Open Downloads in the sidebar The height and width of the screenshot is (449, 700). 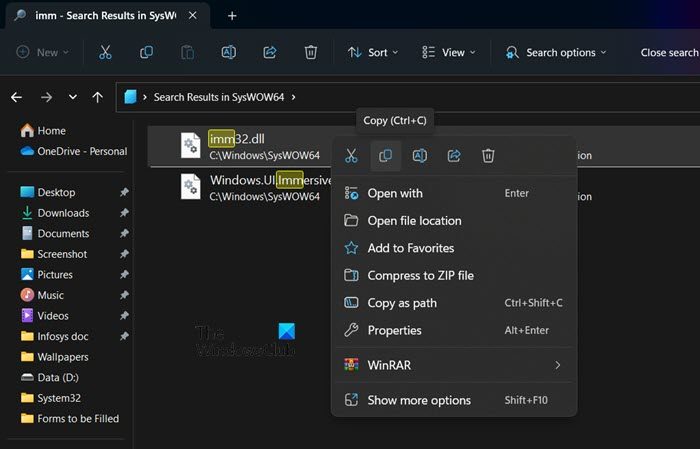click(55, 213)
